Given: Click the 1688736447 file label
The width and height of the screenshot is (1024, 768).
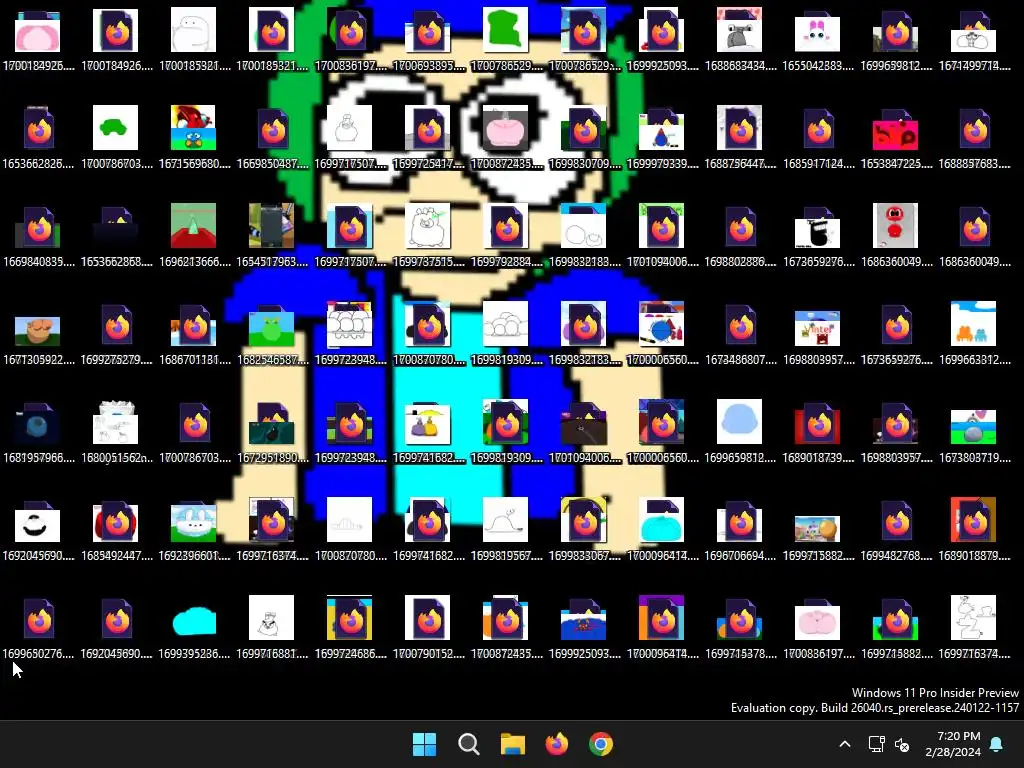Looking at the screenshot, I should (x=741, y=164).
